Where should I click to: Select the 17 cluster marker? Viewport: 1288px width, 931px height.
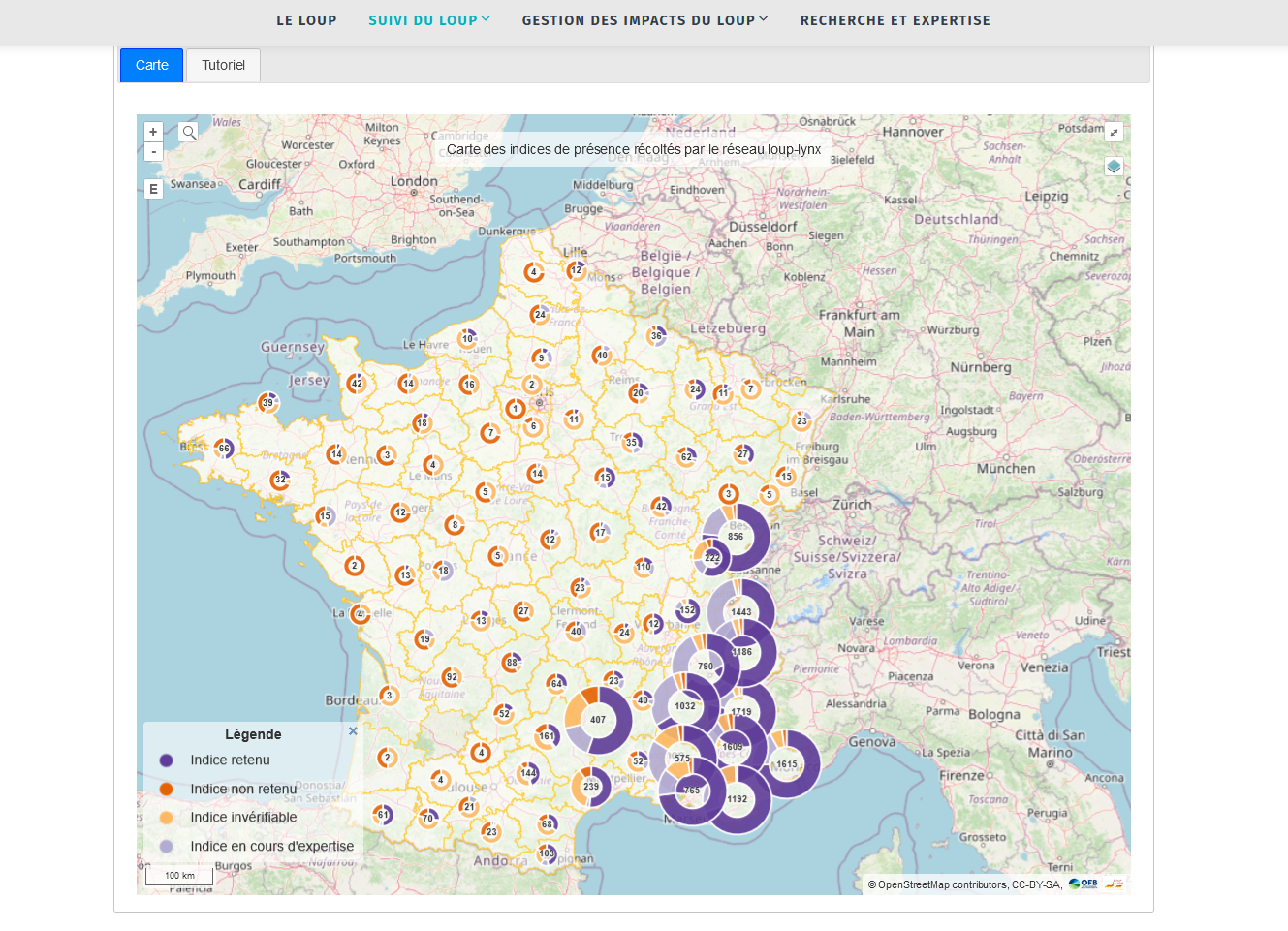[600, 532]
